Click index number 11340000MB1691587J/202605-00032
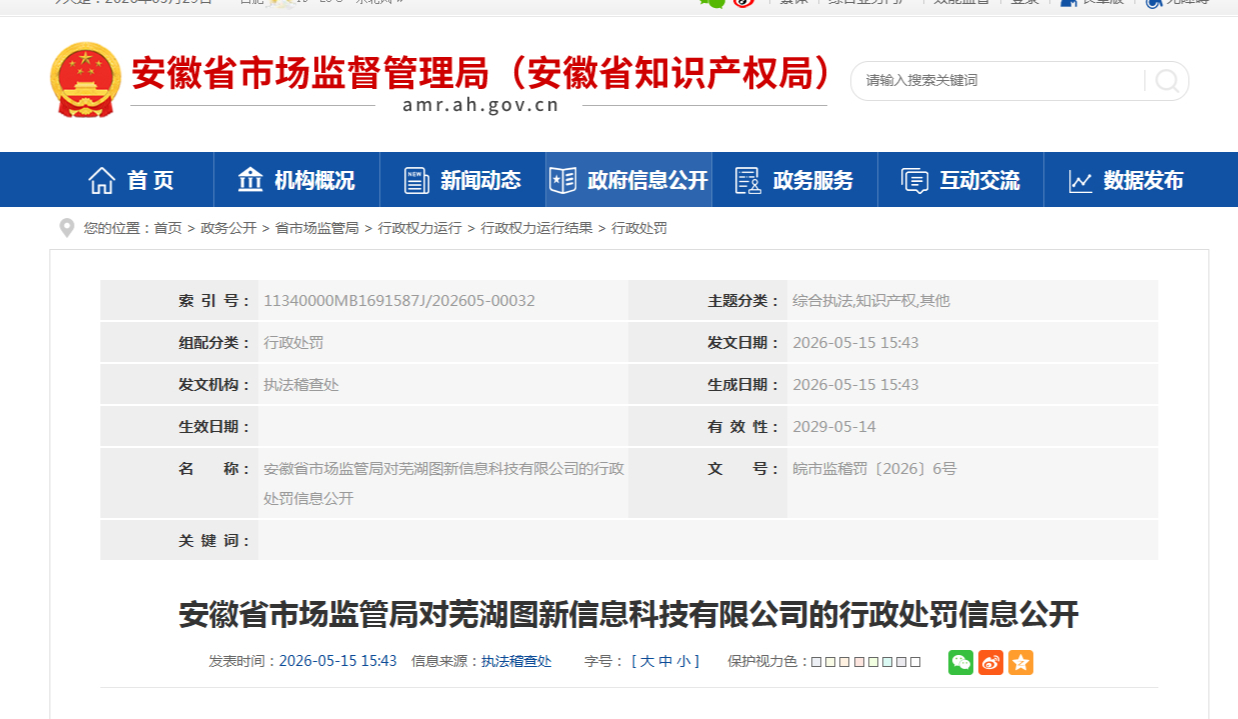The width and height of the screenshot is (1238, 719). [x=399, y=300]
